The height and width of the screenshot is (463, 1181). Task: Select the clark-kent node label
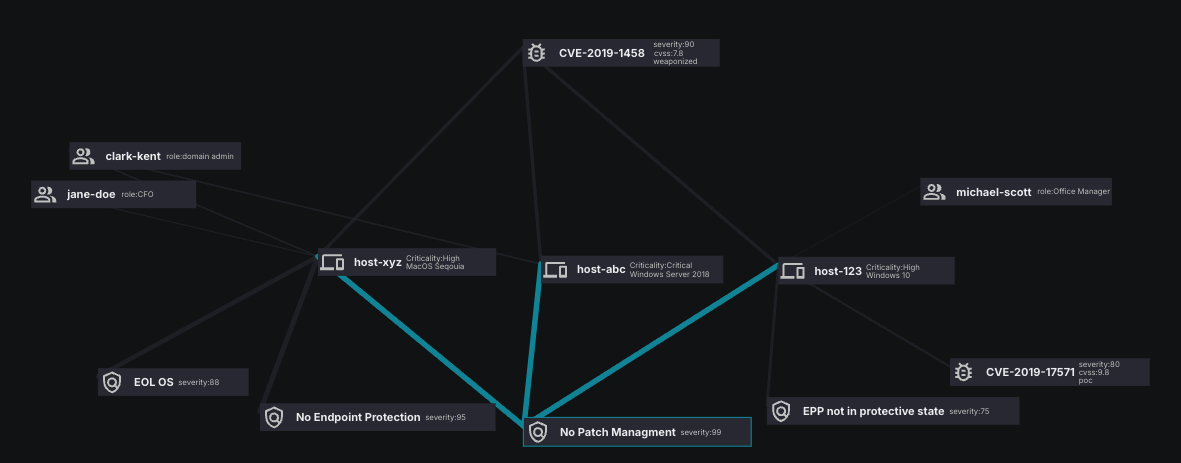(133, 156)
